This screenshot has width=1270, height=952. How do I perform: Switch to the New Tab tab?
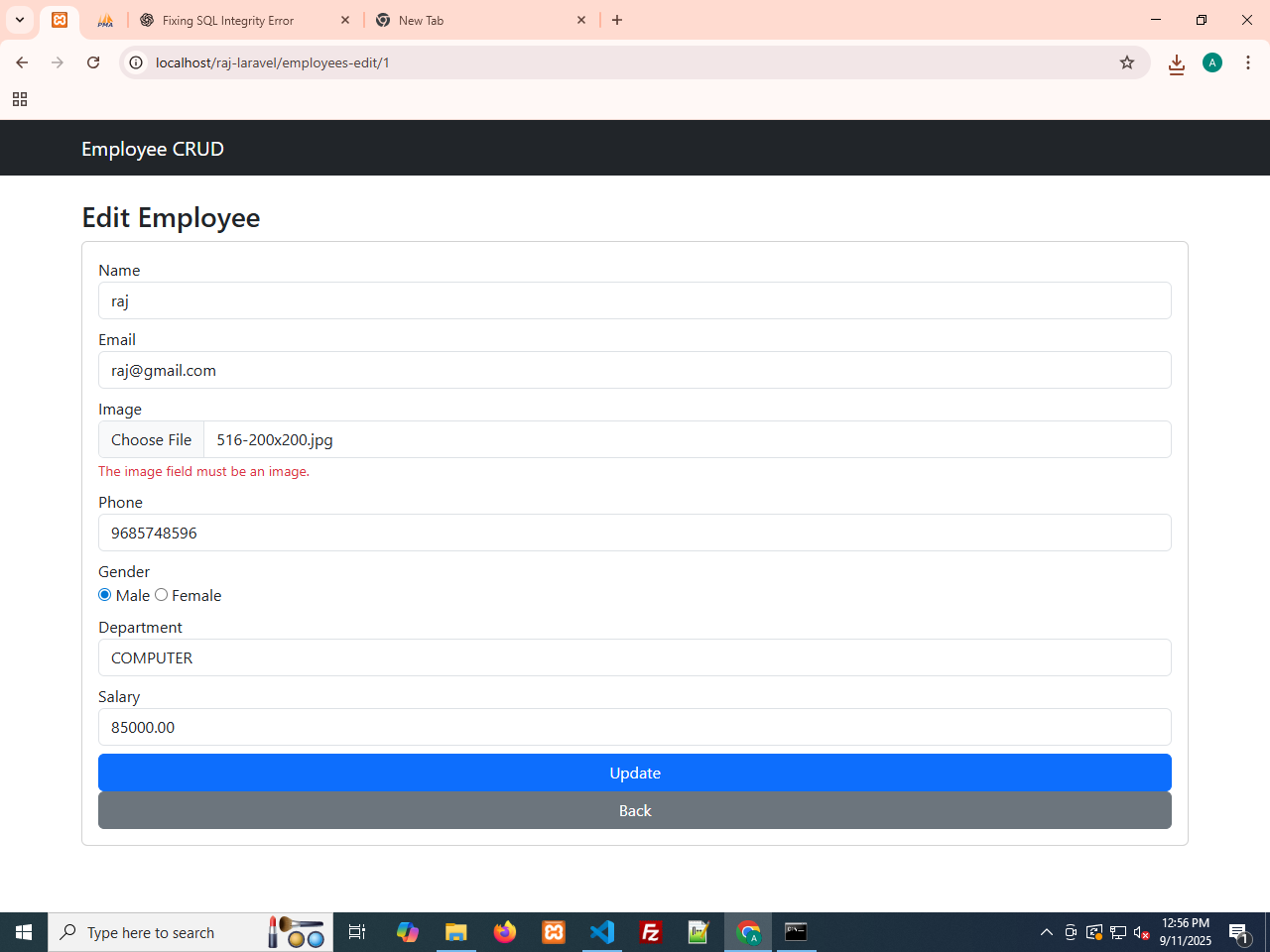[x=466, y=20]
